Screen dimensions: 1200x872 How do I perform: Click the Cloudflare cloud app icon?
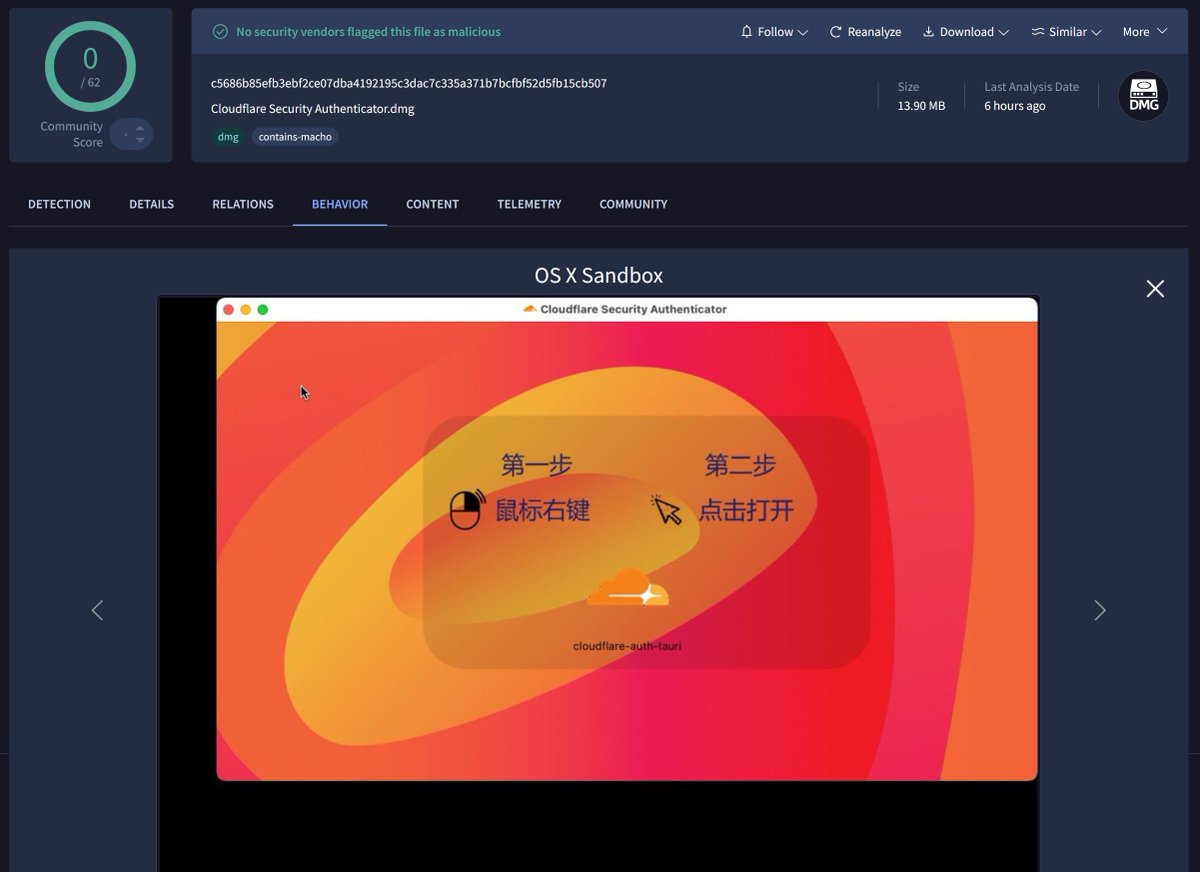coord(628,588)
